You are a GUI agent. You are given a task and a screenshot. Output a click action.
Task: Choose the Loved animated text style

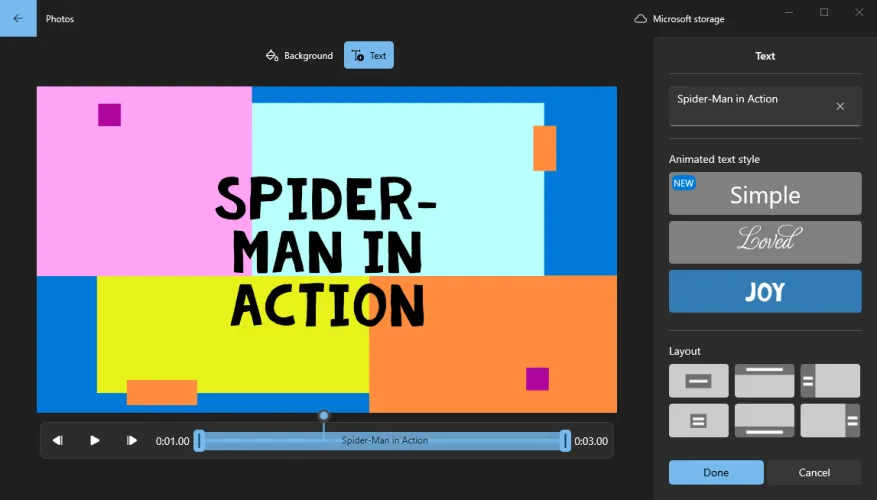point(765,242)
